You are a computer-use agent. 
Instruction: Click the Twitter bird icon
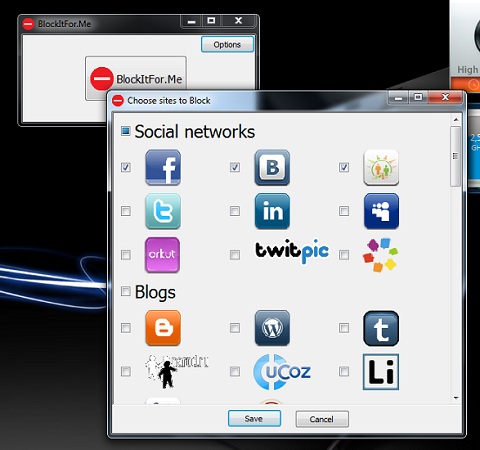coord(163,211)
